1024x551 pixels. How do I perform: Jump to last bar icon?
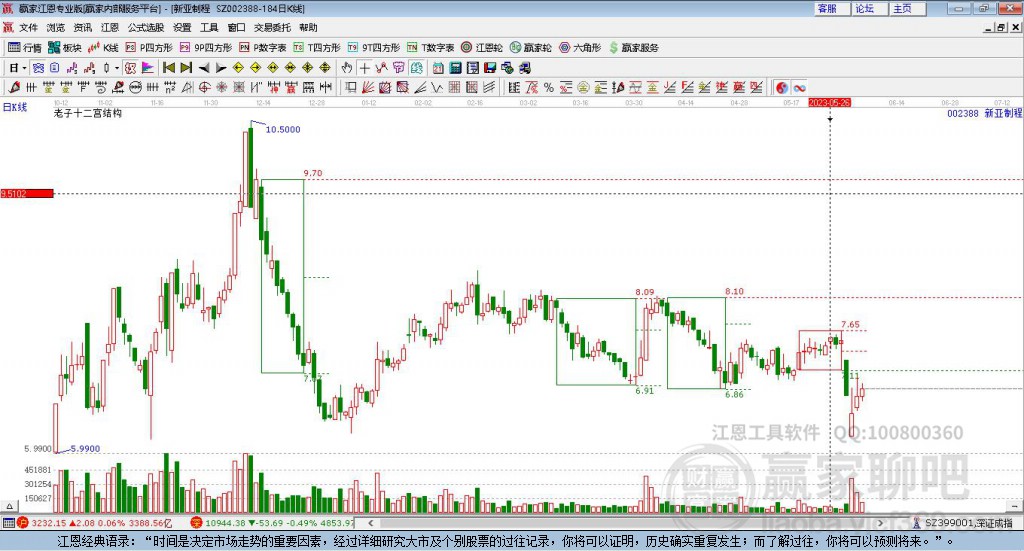[186, 68]
